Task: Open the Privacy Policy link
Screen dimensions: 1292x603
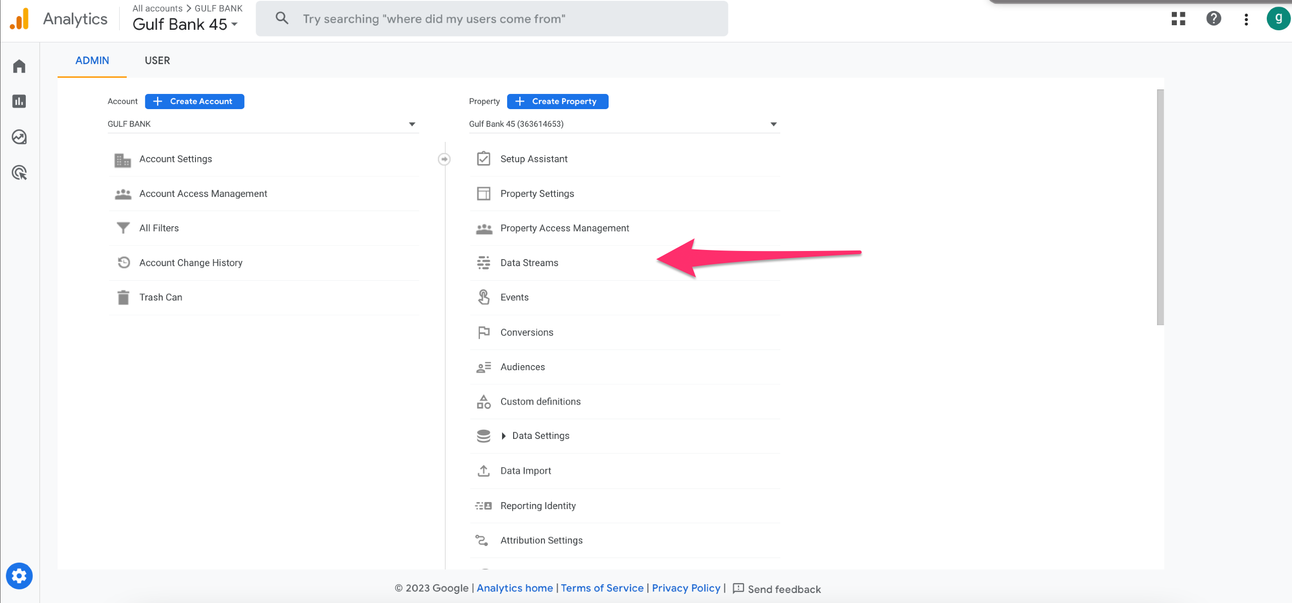Action: [x=686, y=588]
